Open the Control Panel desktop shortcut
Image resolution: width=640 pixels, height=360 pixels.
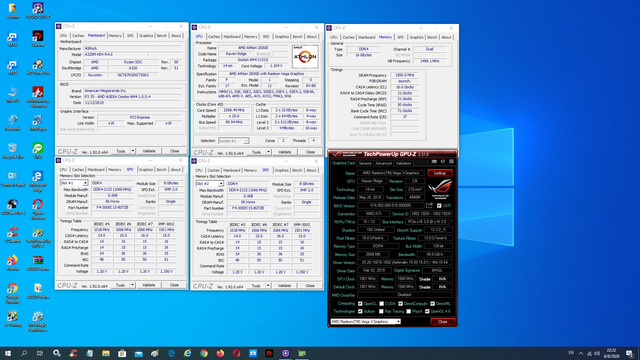coord(13,179)
